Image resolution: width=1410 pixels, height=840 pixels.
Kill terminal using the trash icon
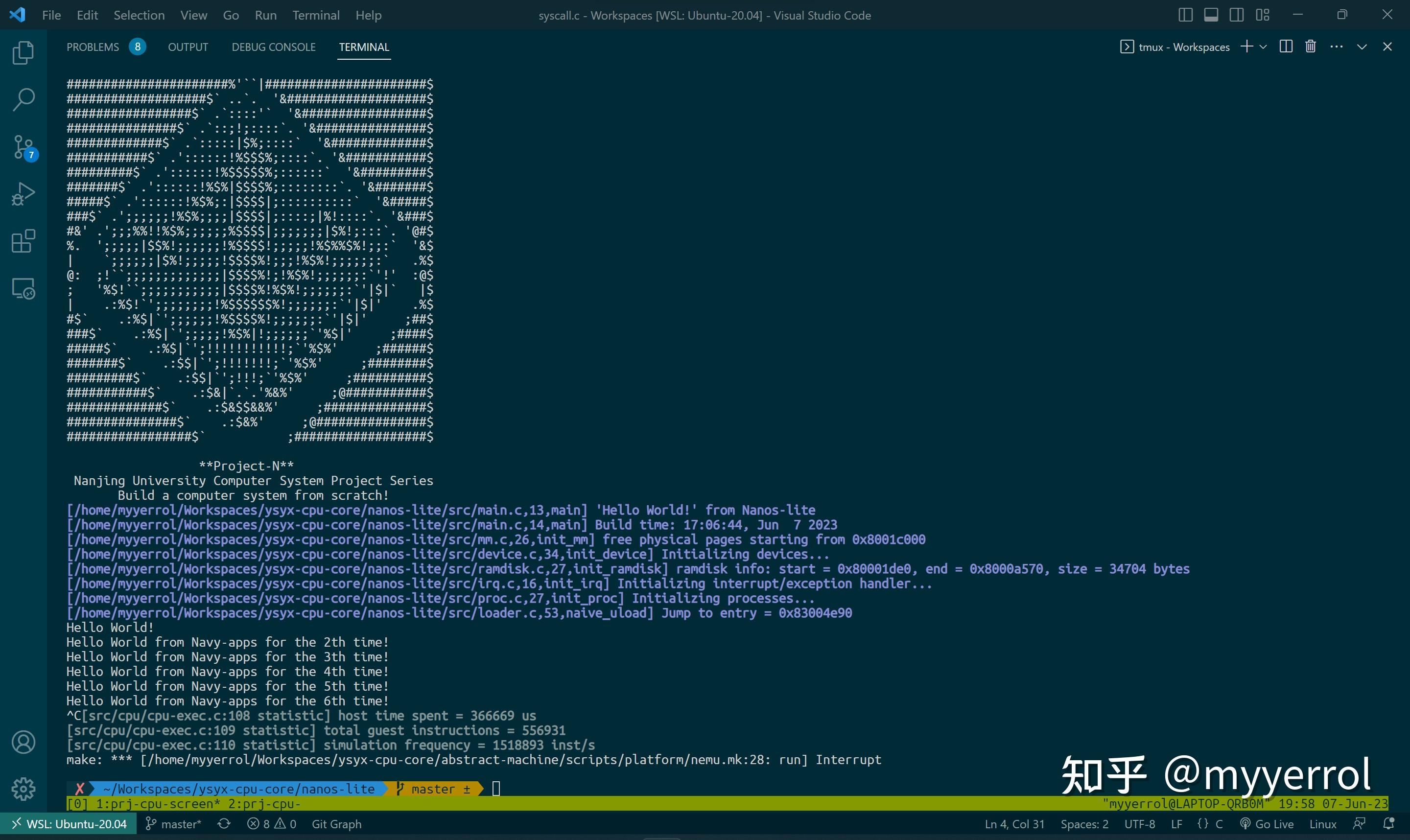pyautogui.click(x=1311, y=47)
